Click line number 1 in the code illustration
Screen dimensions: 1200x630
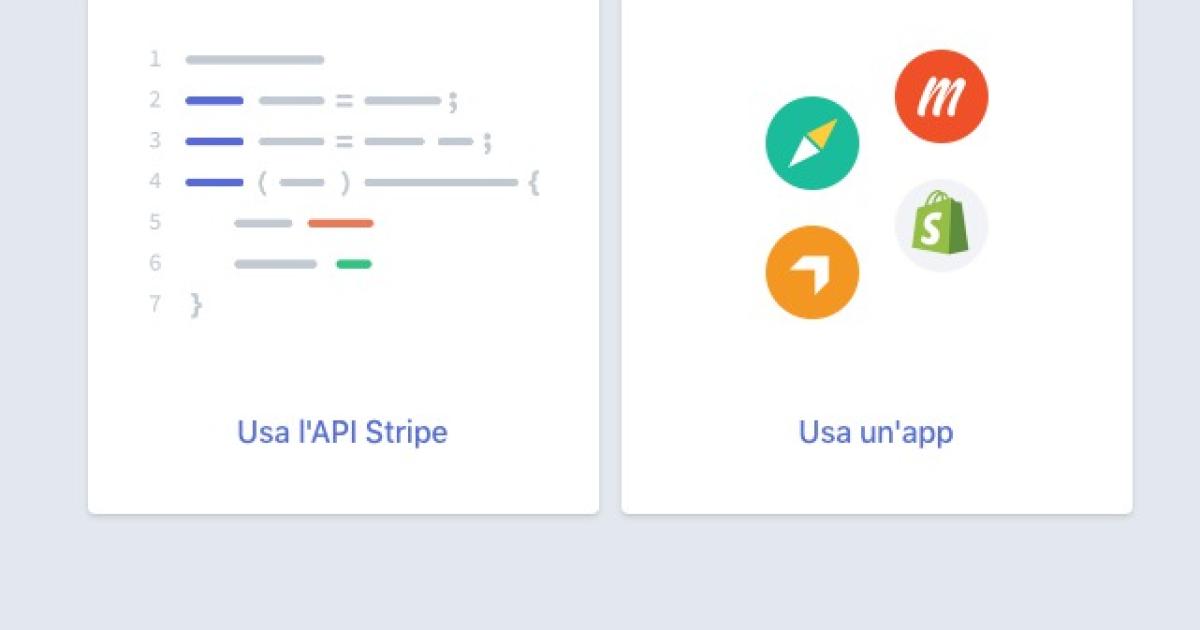coord(155,60)
